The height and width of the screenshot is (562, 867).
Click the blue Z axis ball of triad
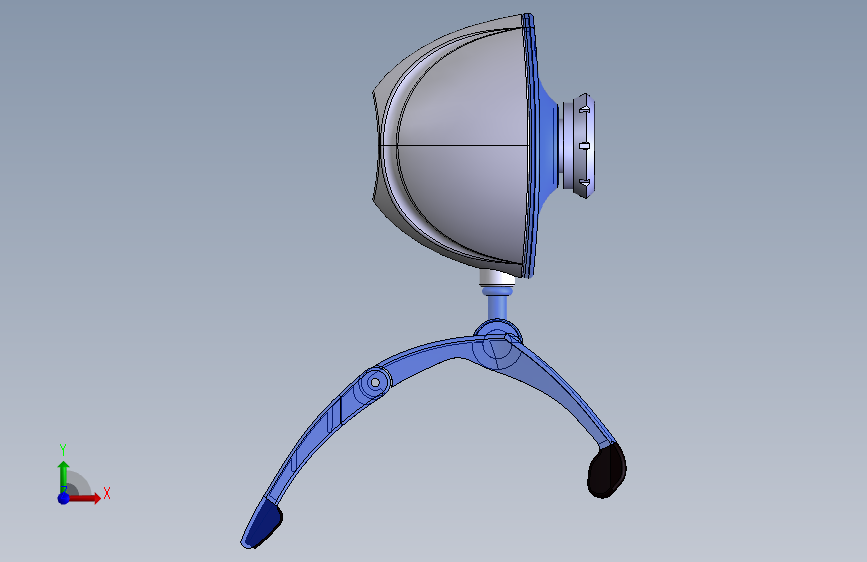[64, 498]
